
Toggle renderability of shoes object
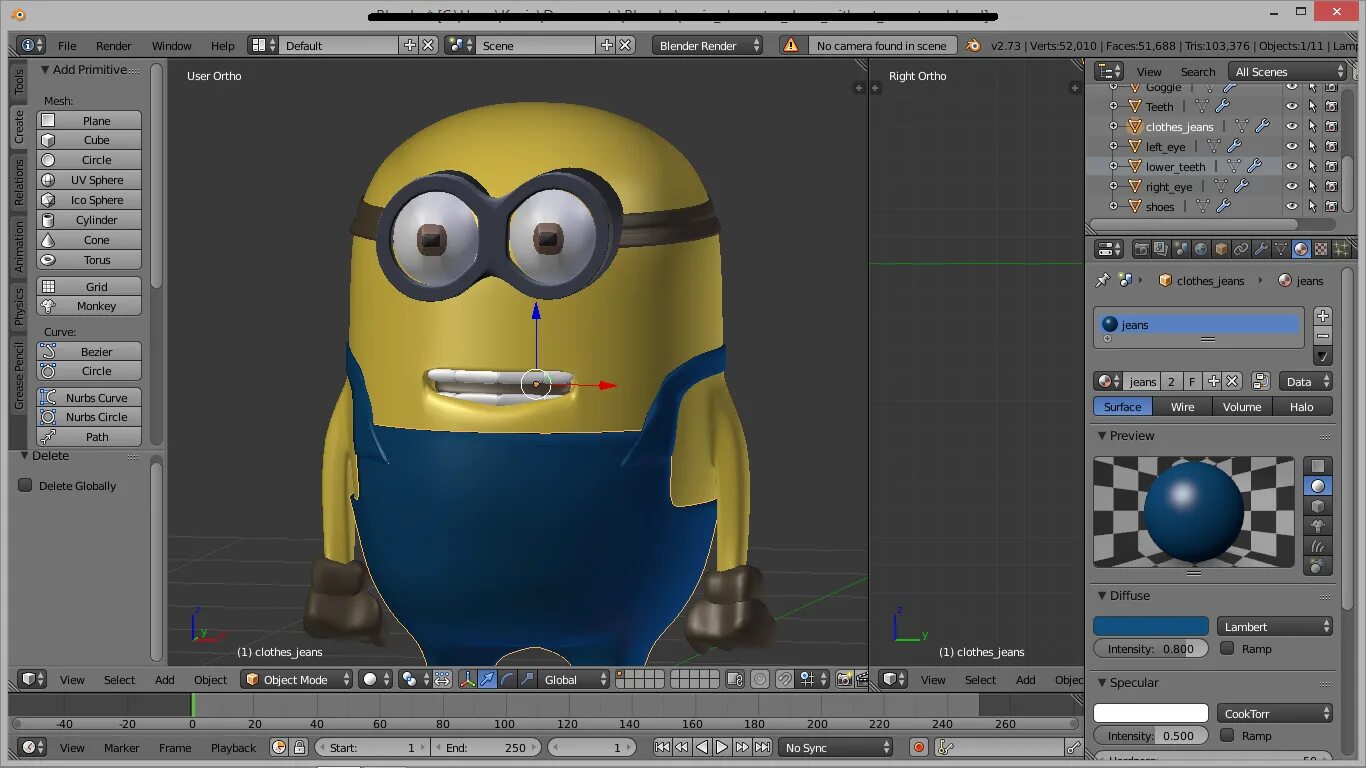coord(1331,206)
